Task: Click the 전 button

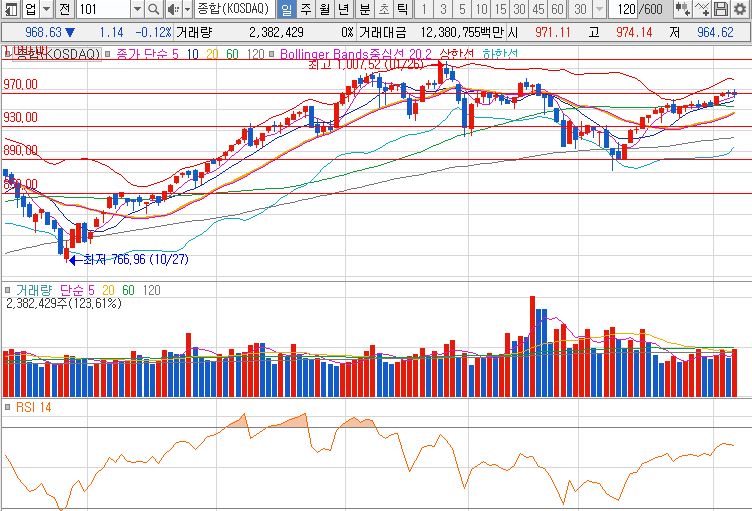Action: 65,9
